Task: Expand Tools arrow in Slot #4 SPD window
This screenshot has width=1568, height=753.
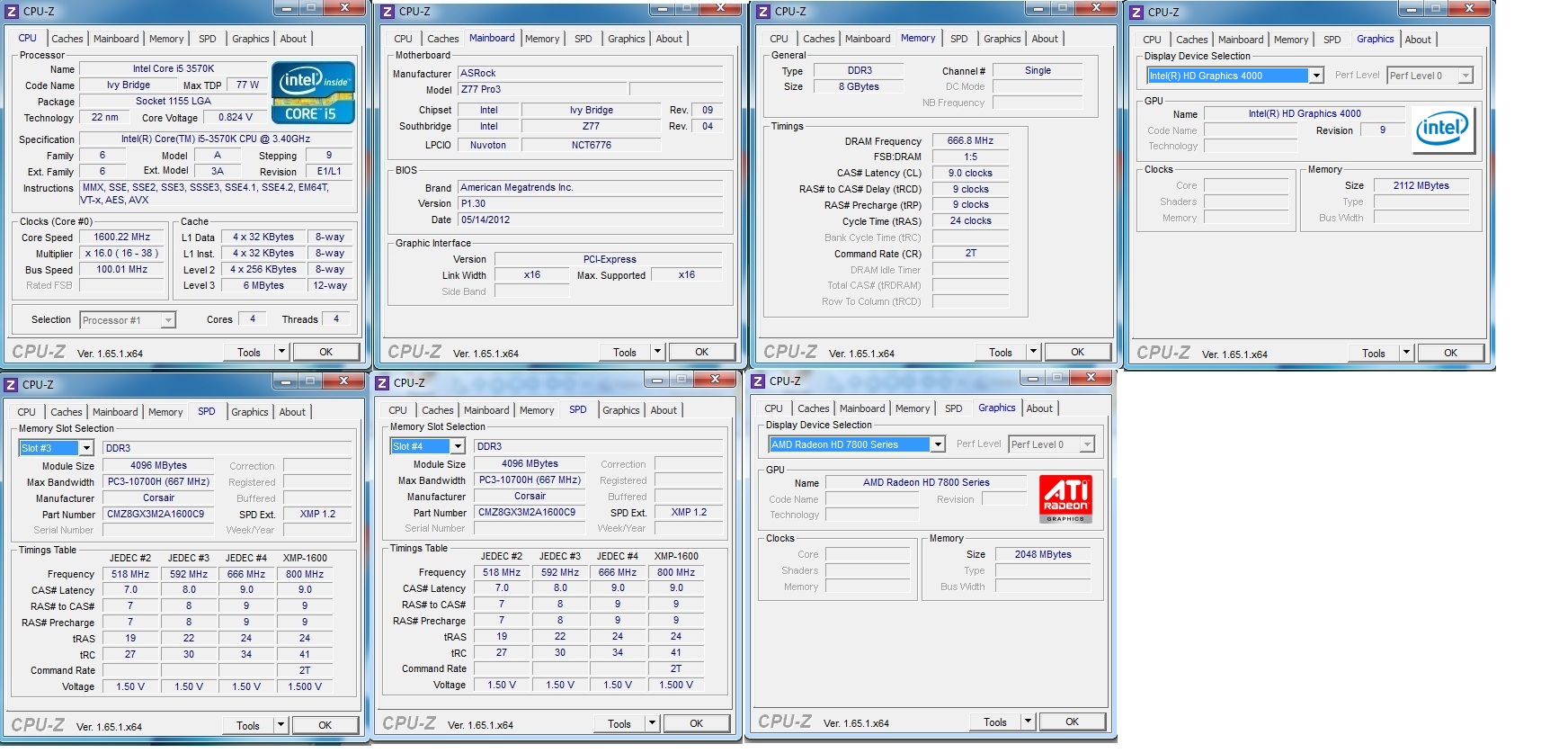Action: tap(652, 724)
